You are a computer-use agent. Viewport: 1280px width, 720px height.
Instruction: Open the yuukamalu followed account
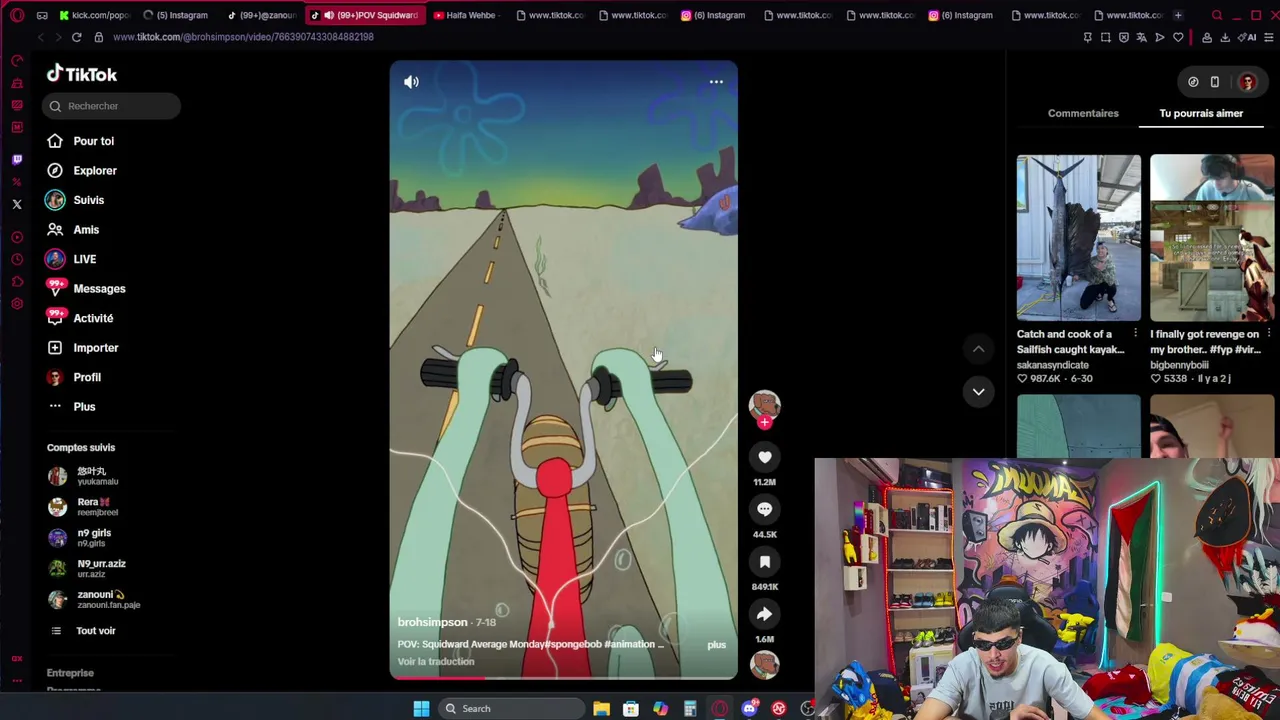coord(84,476)
